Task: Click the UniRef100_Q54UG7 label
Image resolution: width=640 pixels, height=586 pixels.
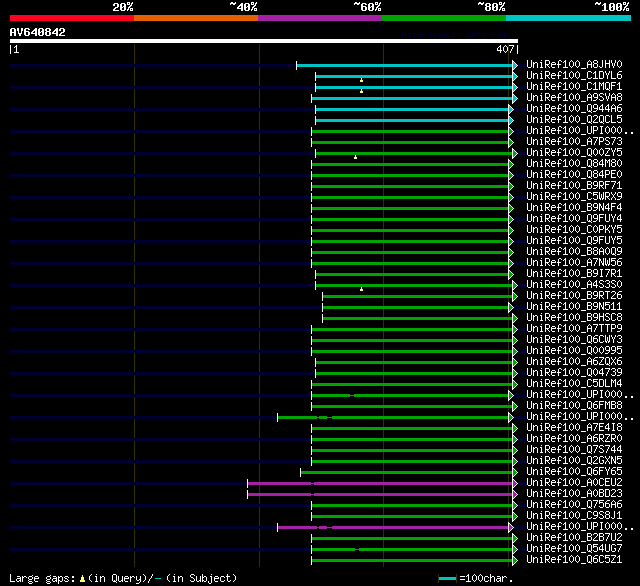Action: pos(574,549)
